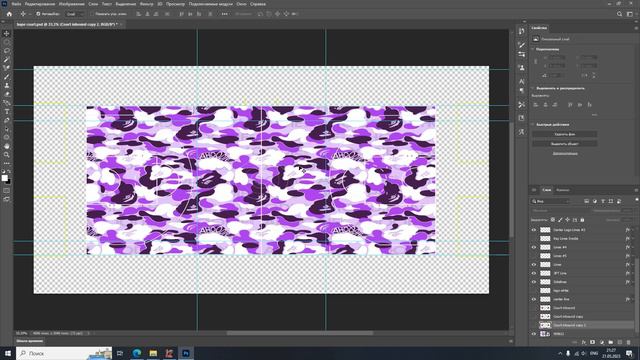The width and height of the screenshot is (640, 360).
Task: Go to the Home screen icon
Action: pyautogui.click(x=9, y=14)
